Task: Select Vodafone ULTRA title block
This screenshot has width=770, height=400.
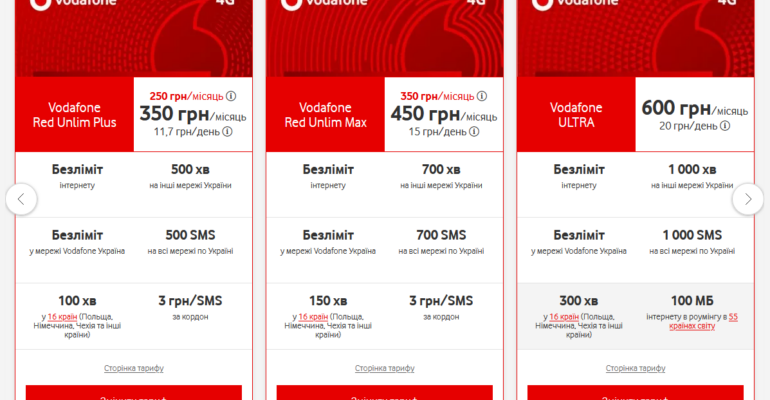Action: 577,114
